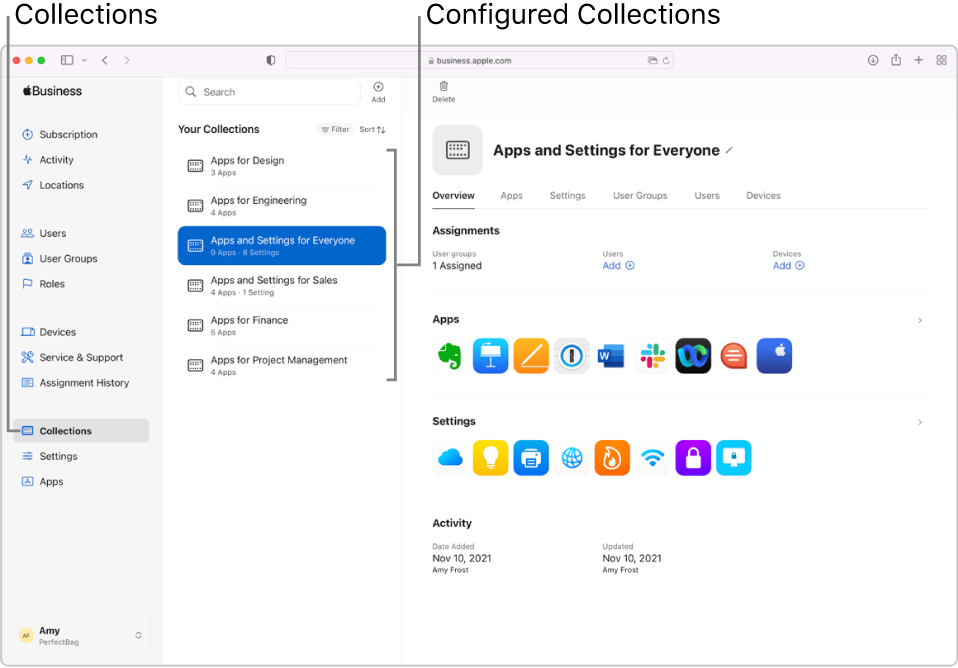Open the Keynote app icon
The height and width of the screenshot is (668, 958).
(x=490, y=355)
